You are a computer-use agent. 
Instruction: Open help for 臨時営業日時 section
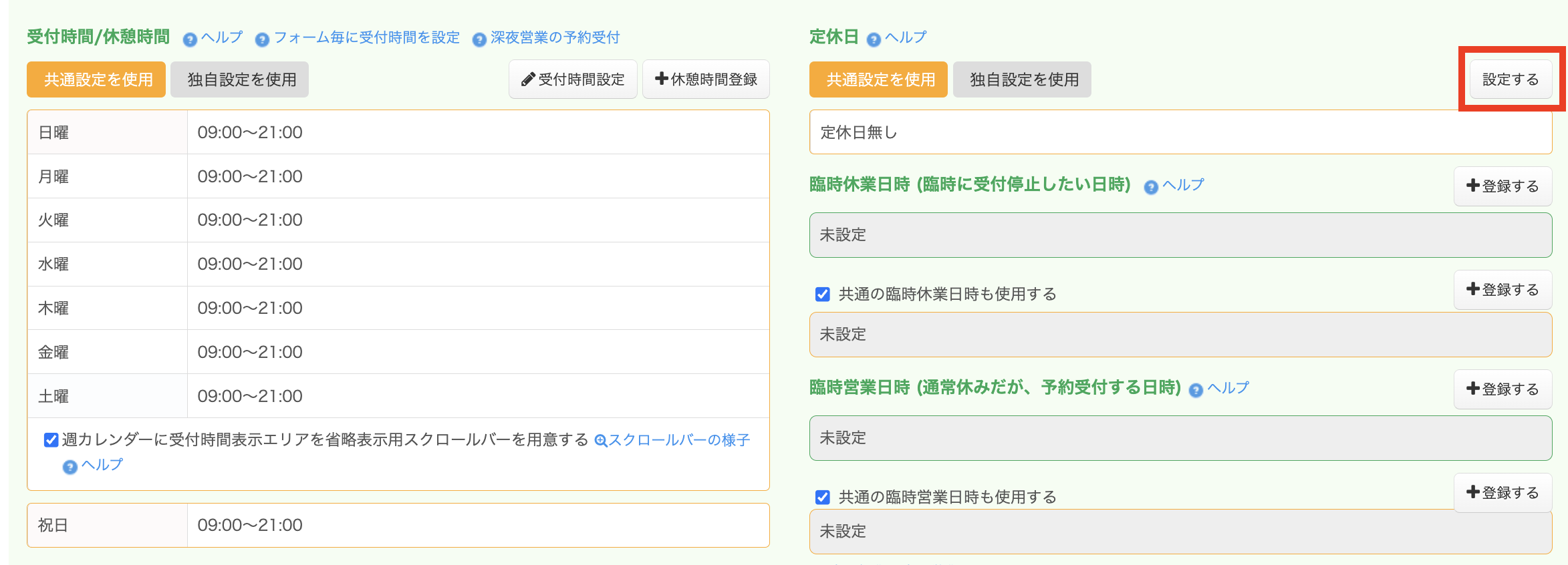coord(1220,389)
